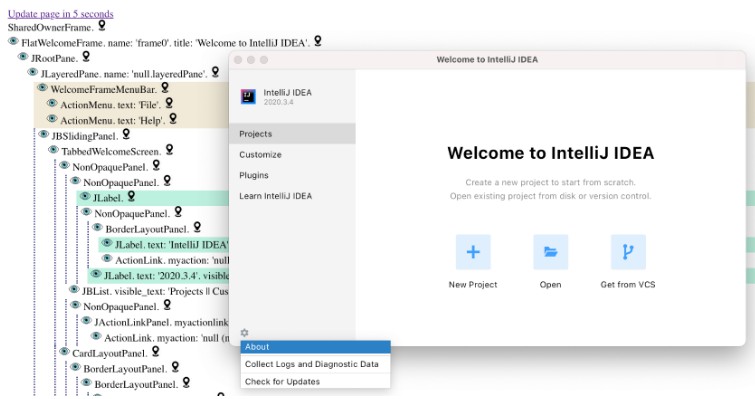Click the folder icon to Open a project

pos(550,252)
